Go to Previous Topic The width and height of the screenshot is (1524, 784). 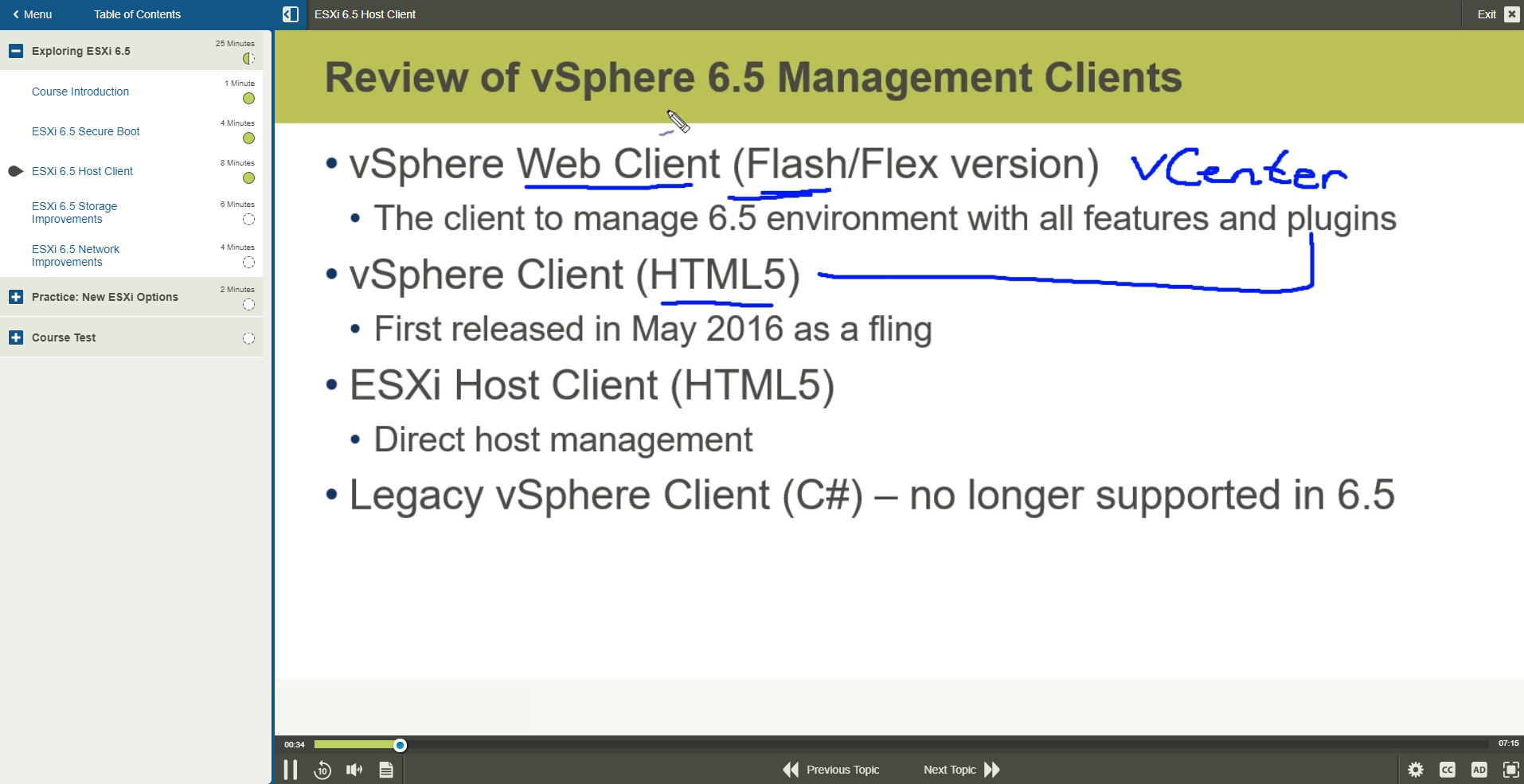[831, 770]
